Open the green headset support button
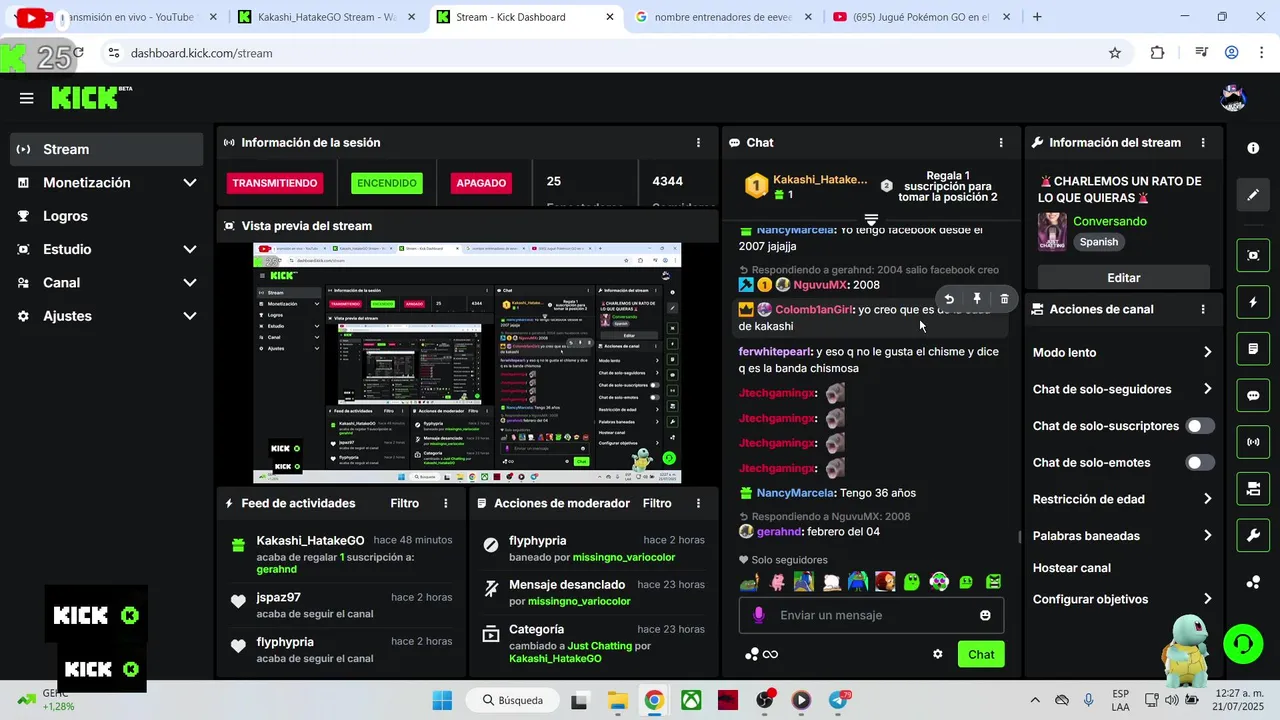This screenshot has height=720, width=1280. pos(1243,643)
